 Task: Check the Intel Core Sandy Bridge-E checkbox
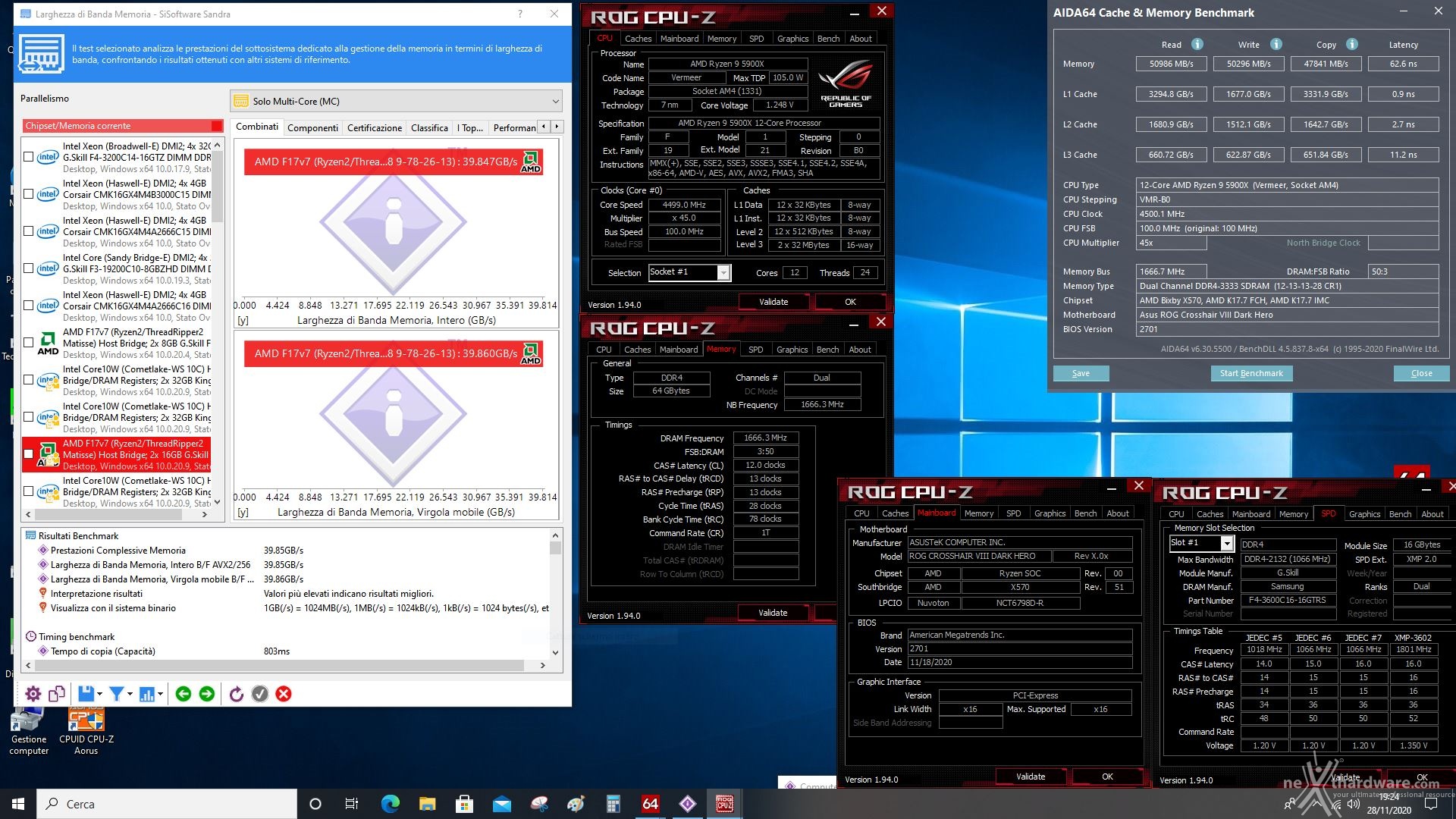[x=29, y=268]
